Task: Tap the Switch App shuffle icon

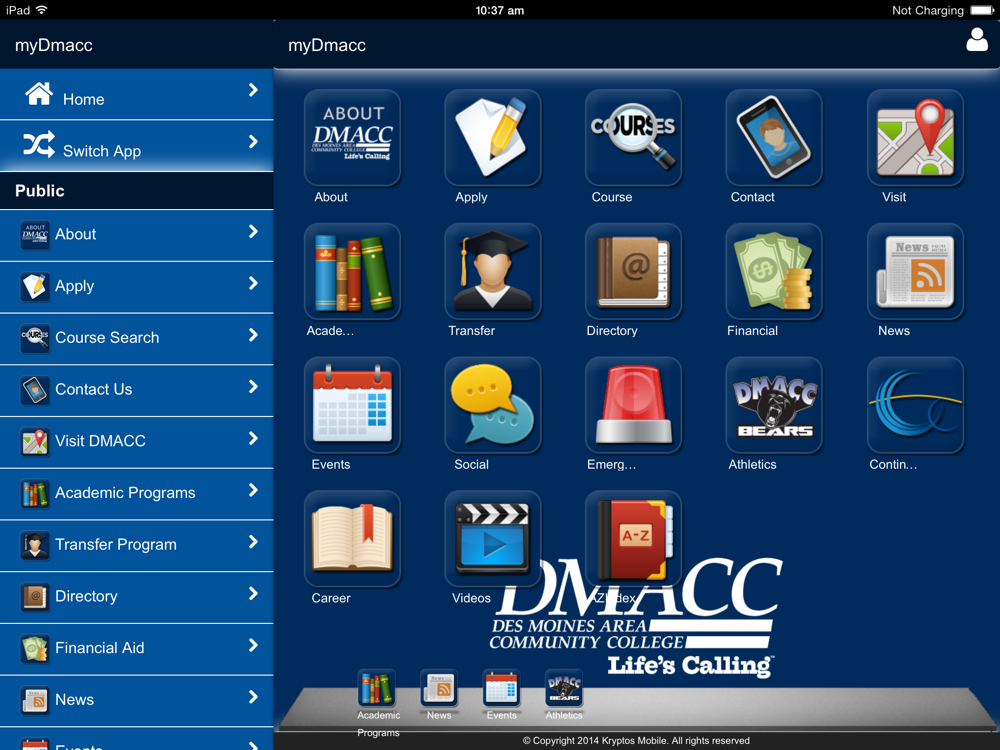Action: point(39,145)
